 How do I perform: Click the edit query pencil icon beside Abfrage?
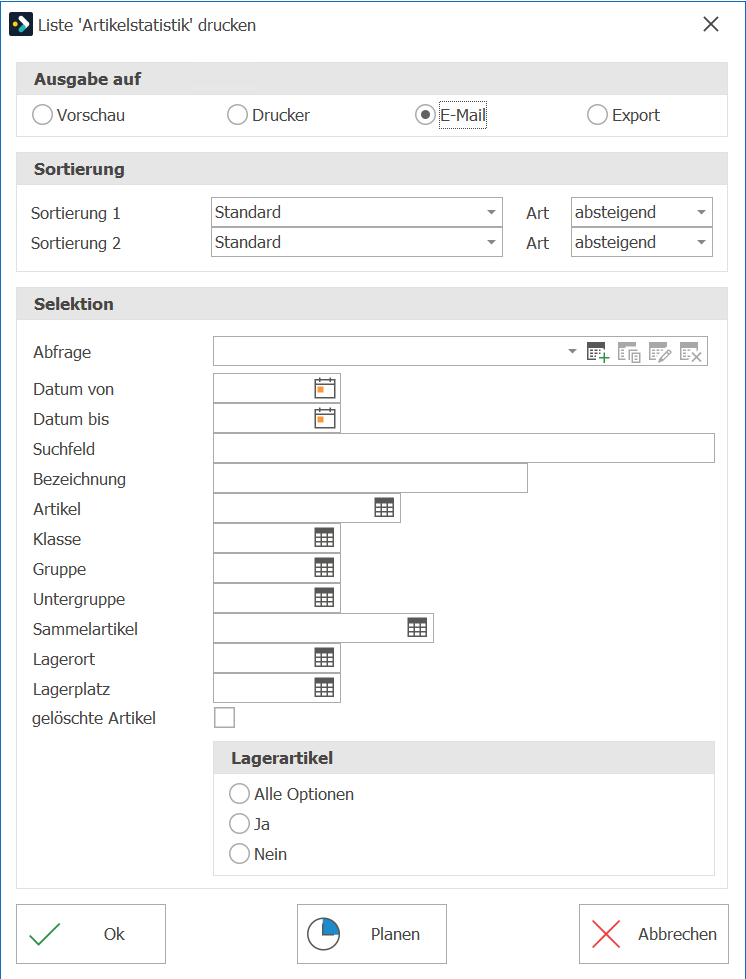660,352
